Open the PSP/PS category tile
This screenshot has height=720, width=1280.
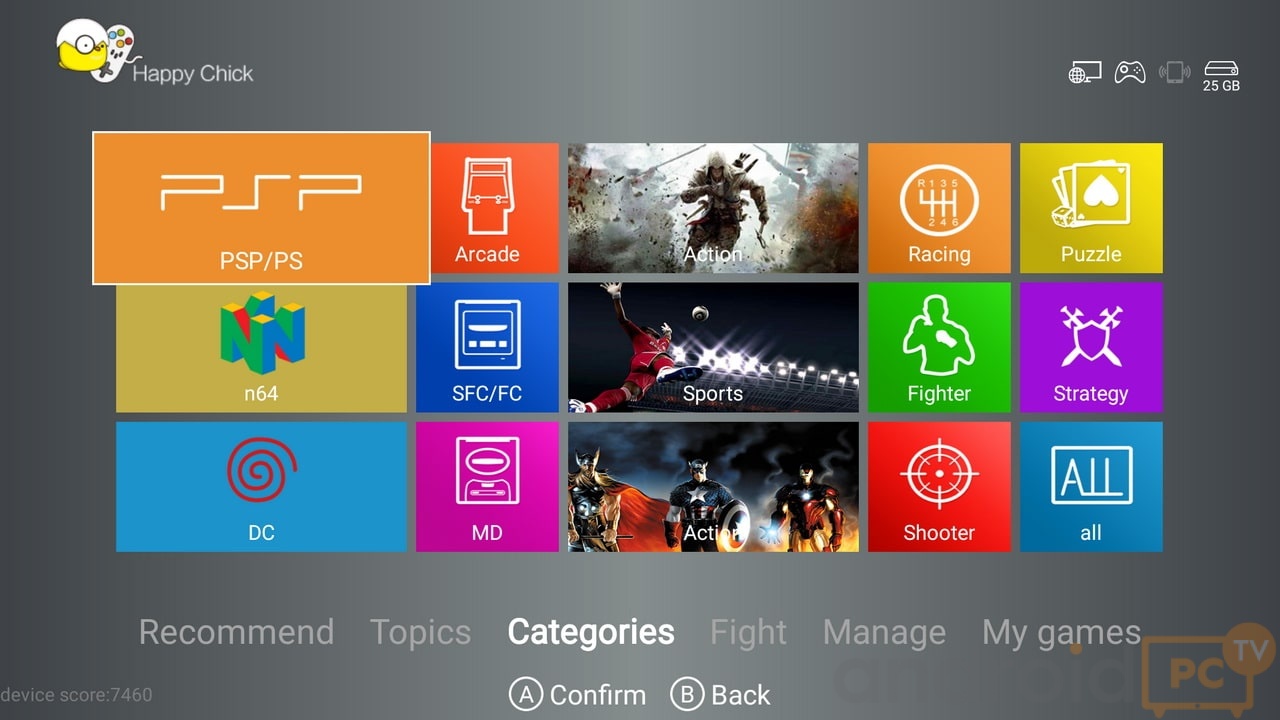point(261,208)
